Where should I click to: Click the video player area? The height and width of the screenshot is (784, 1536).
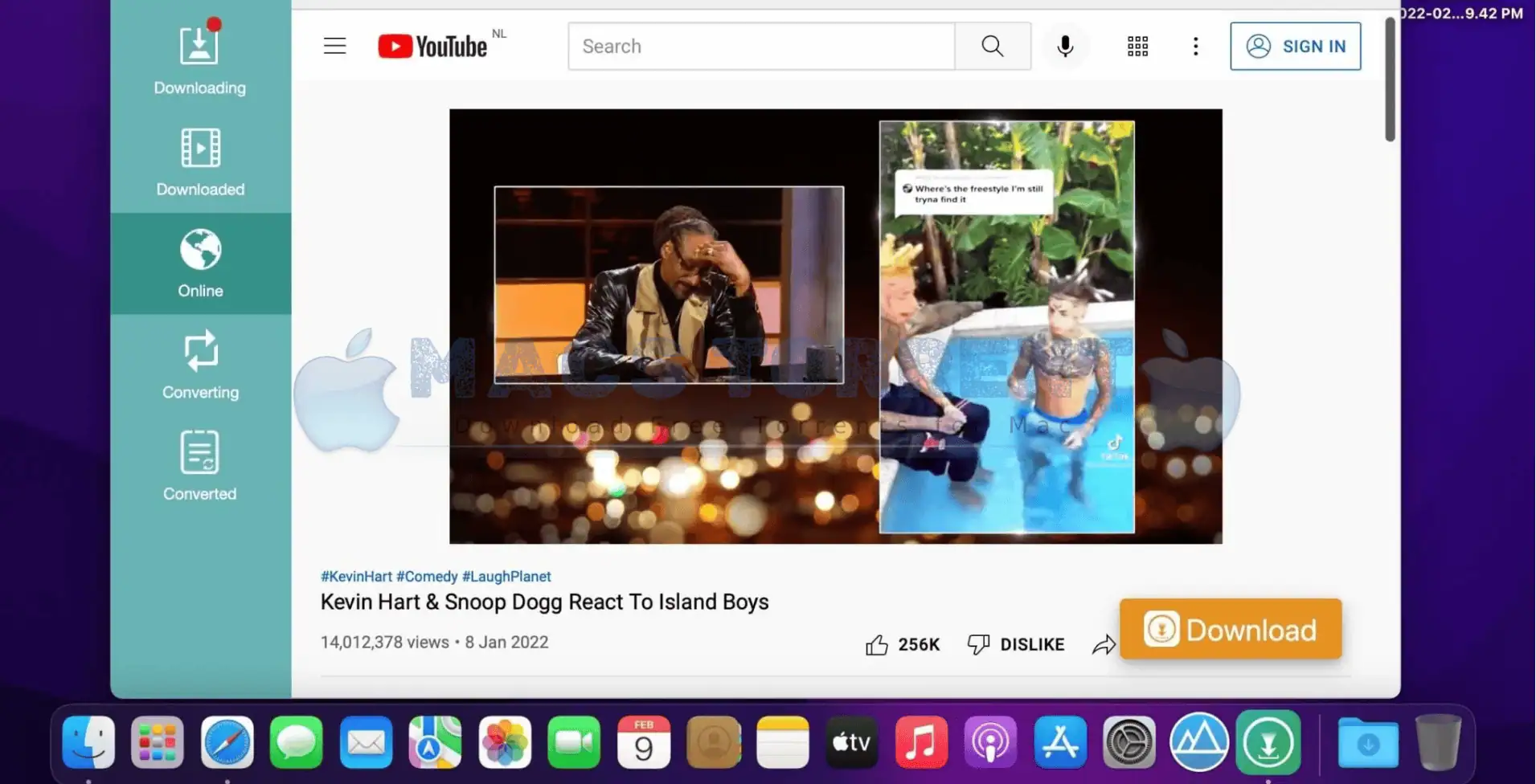coord(835,326)
